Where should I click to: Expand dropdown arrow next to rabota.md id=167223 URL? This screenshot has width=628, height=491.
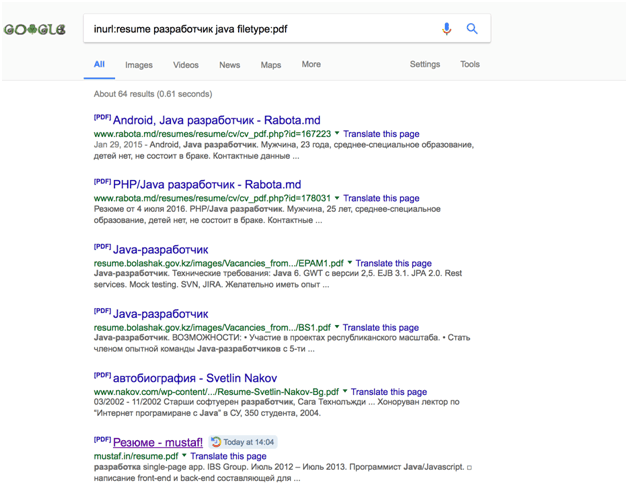(337, 134)
